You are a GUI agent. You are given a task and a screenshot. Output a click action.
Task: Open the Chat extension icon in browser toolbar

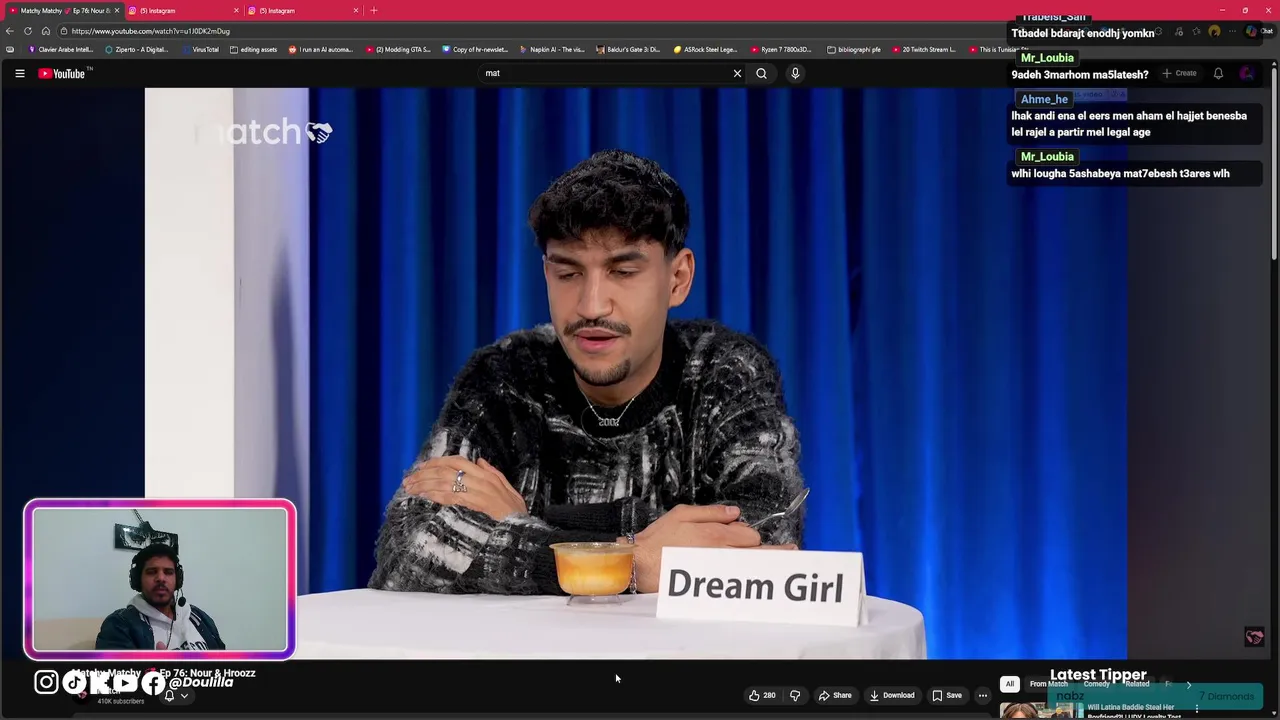(x=1259, y=32)
